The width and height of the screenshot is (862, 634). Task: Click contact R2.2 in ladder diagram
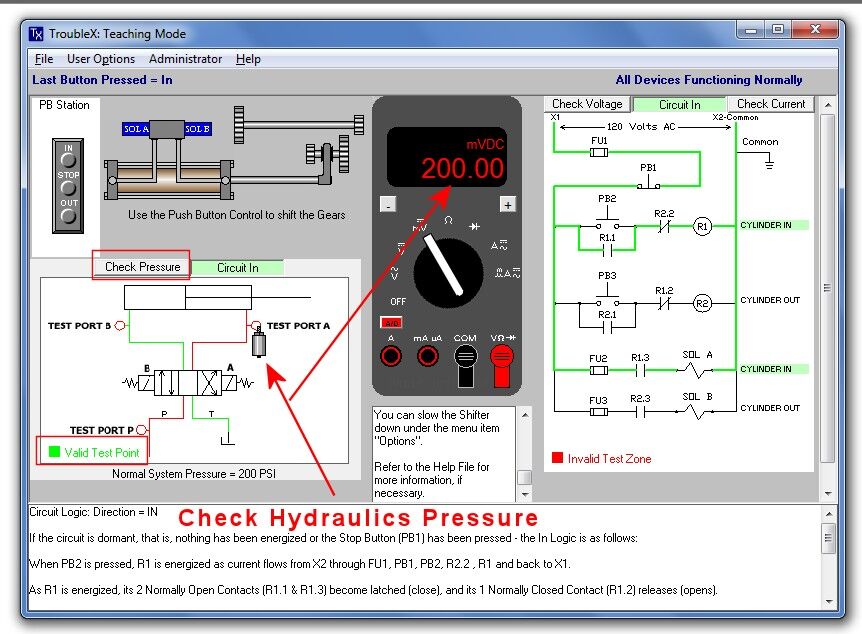[x=664, y=226]
